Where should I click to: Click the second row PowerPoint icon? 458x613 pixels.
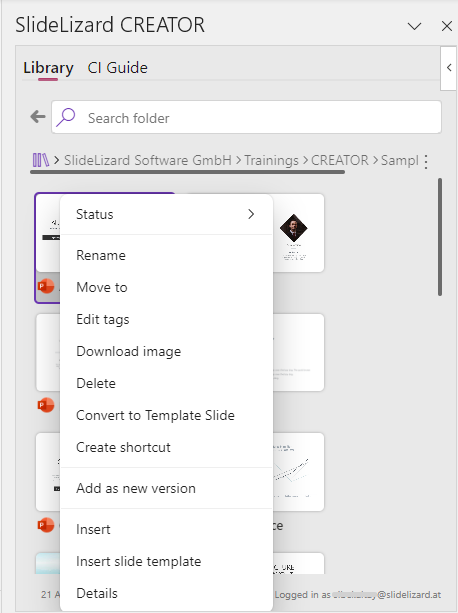pos(46,405)
